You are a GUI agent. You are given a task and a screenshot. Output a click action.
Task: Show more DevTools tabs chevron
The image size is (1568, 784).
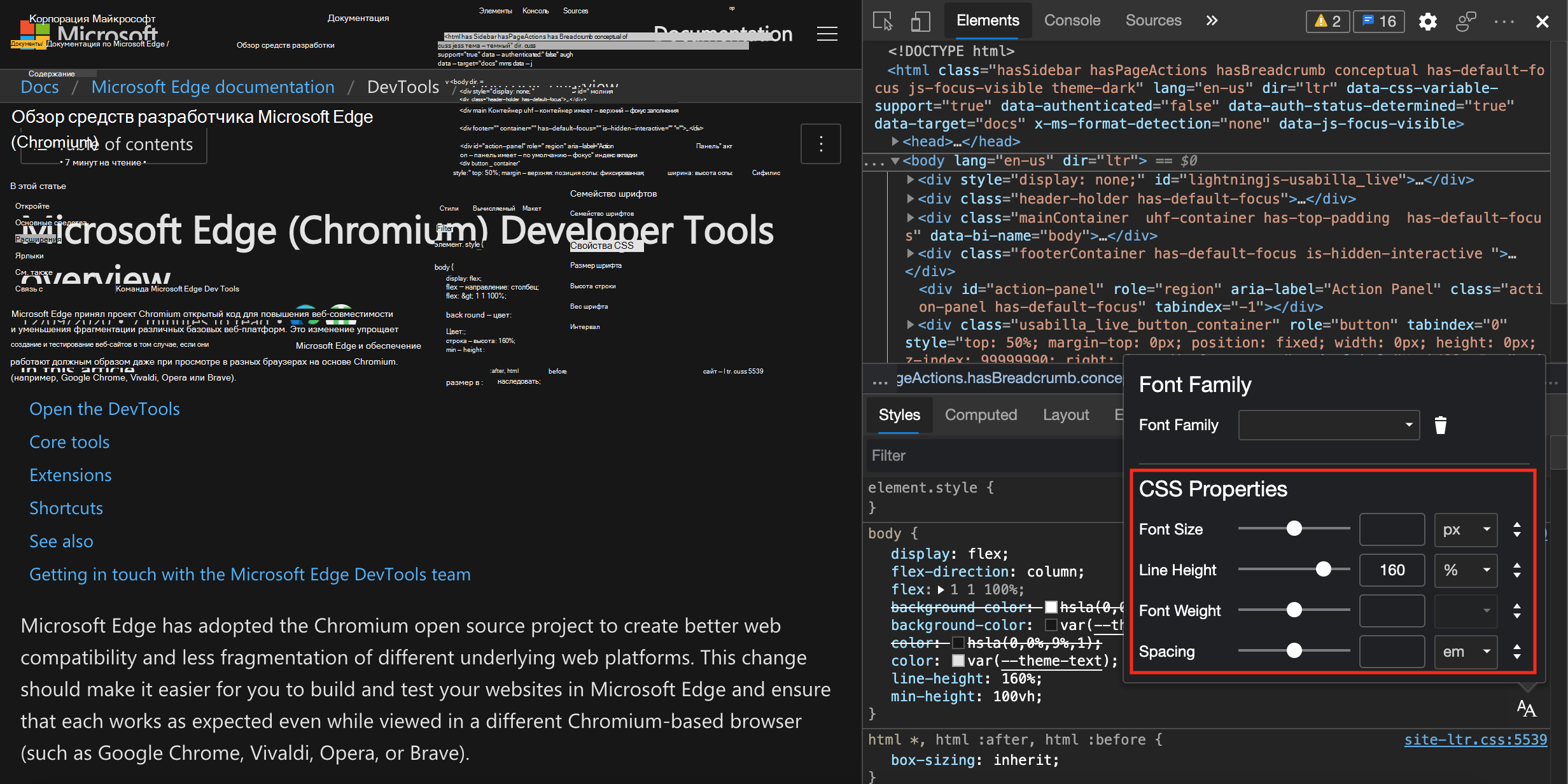pyautogui.click(x=1212, y=20)
